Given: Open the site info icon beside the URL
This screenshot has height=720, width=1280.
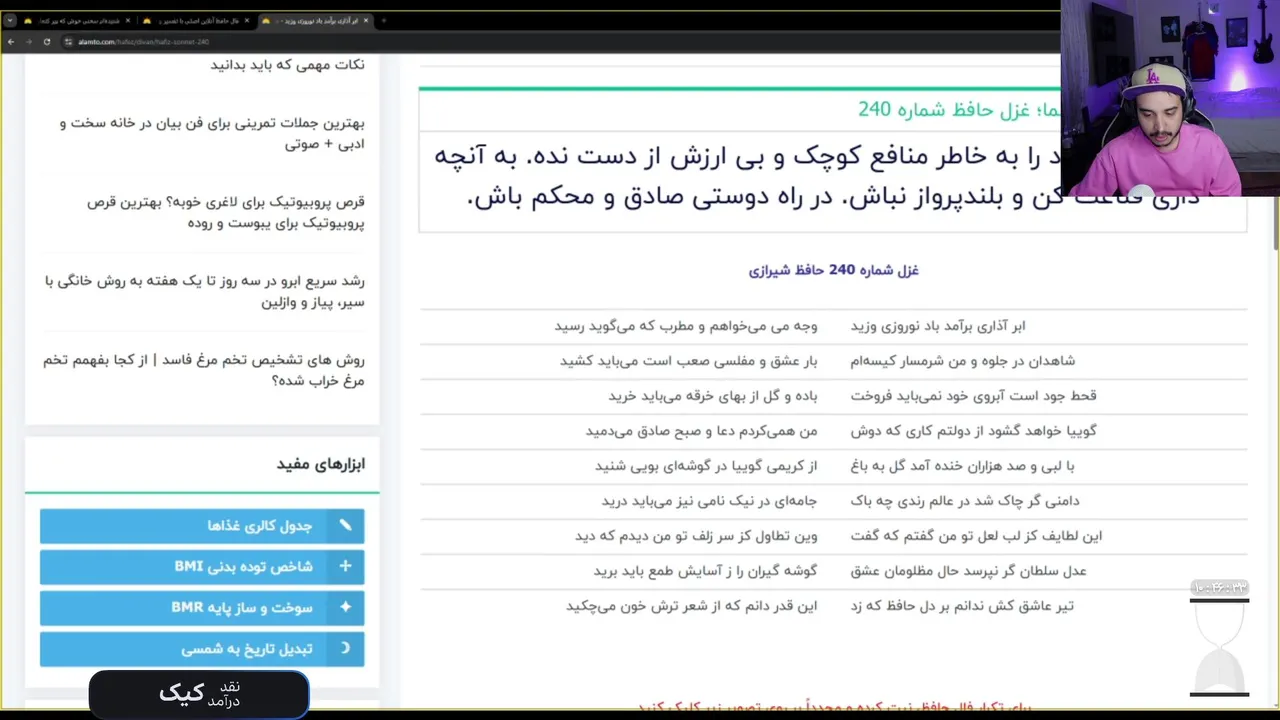Looking at the screenshot, I should tap(69, 42).
